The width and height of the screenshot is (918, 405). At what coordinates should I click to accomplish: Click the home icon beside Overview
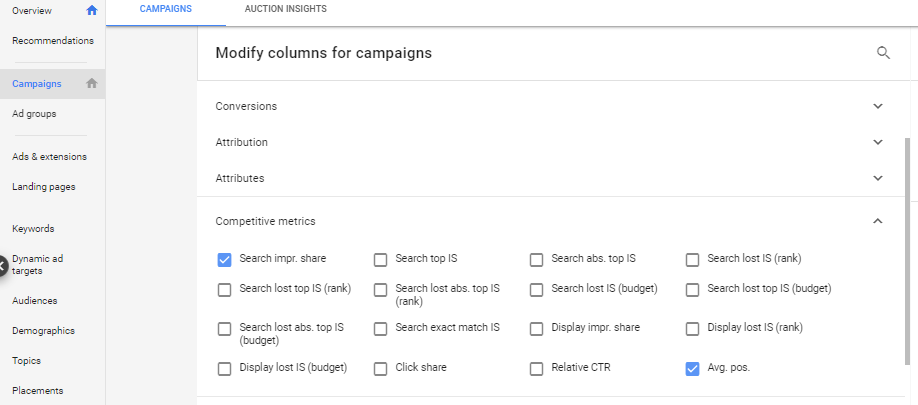[92, 11]
